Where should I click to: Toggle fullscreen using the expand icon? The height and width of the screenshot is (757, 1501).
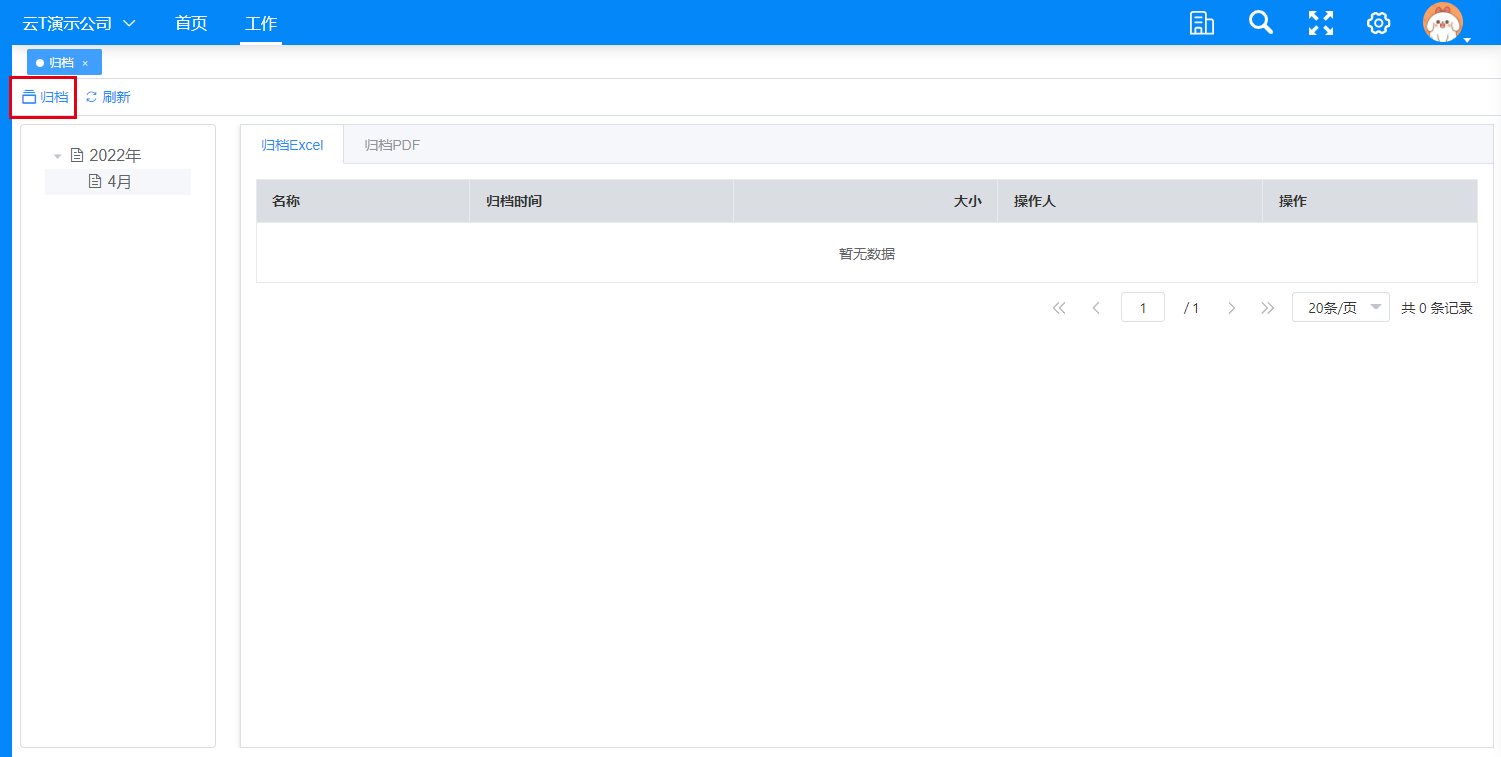tap(1321, 23)
